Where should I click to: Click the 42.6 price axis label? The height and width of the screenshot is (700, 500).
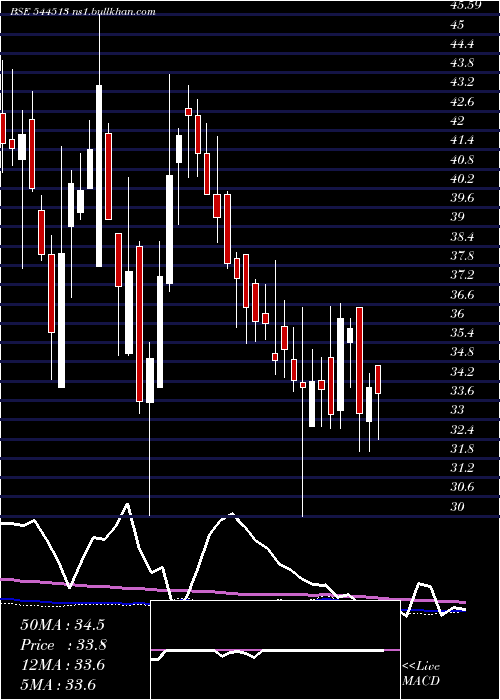click(x=462, y=102)
